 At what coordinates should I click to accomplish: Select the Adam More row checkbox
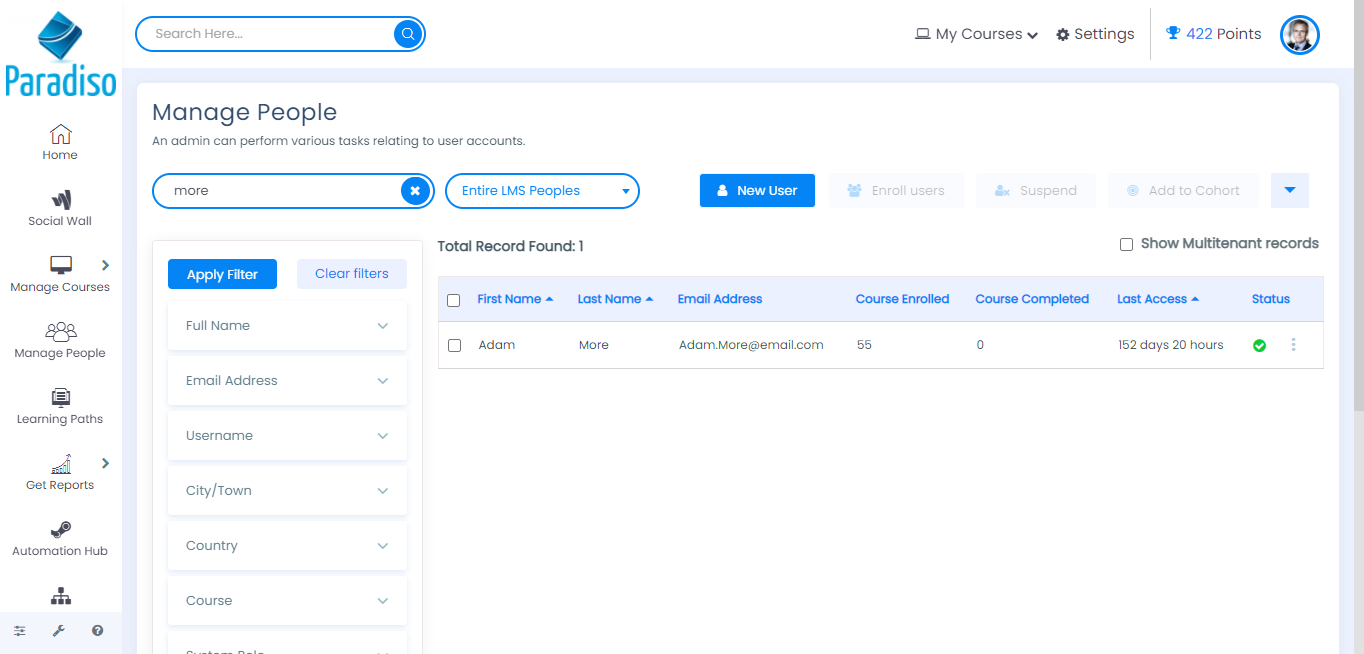point(454,345)
